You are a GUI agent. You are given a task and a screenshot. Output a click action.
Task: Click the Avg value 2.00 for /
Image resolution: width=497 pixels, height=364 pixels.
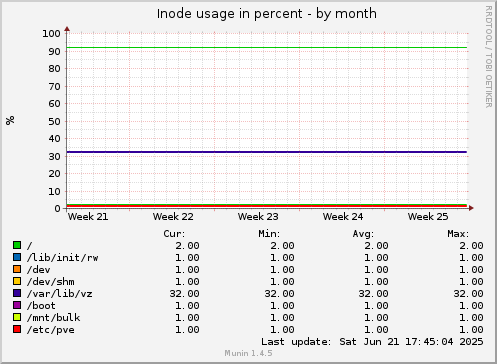click(376, 246)
